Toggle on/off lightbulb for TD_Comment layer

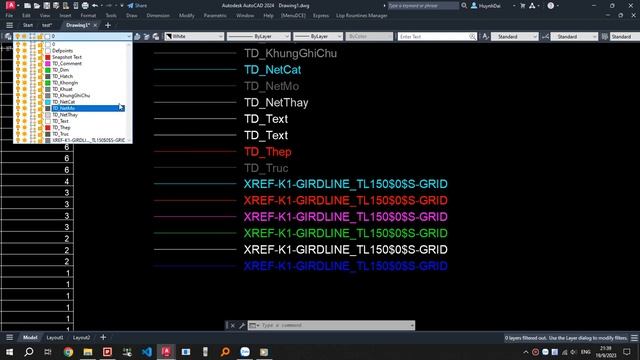click(18, 63)
